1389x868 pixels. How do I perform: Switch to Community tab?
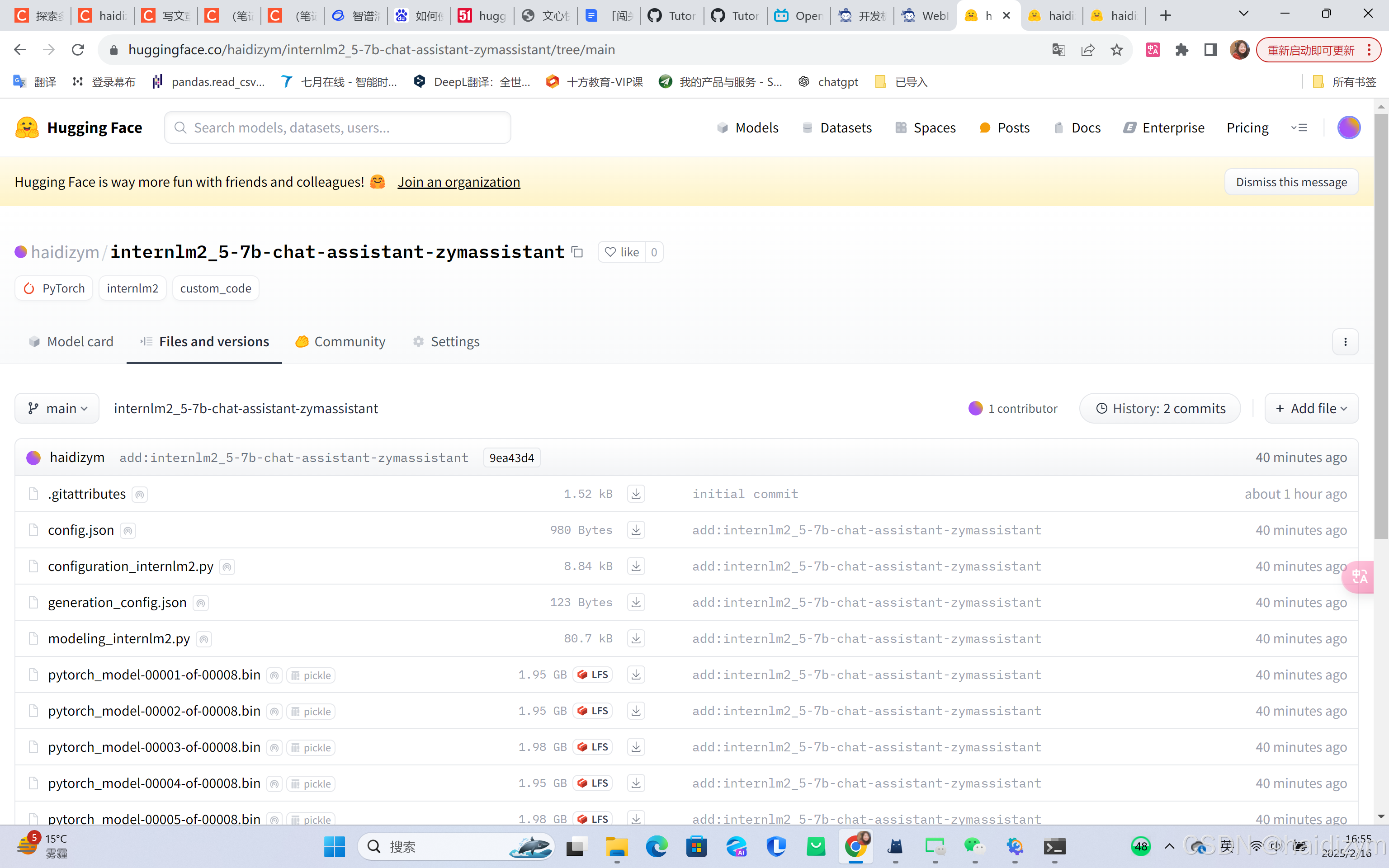tap(340, 342)
